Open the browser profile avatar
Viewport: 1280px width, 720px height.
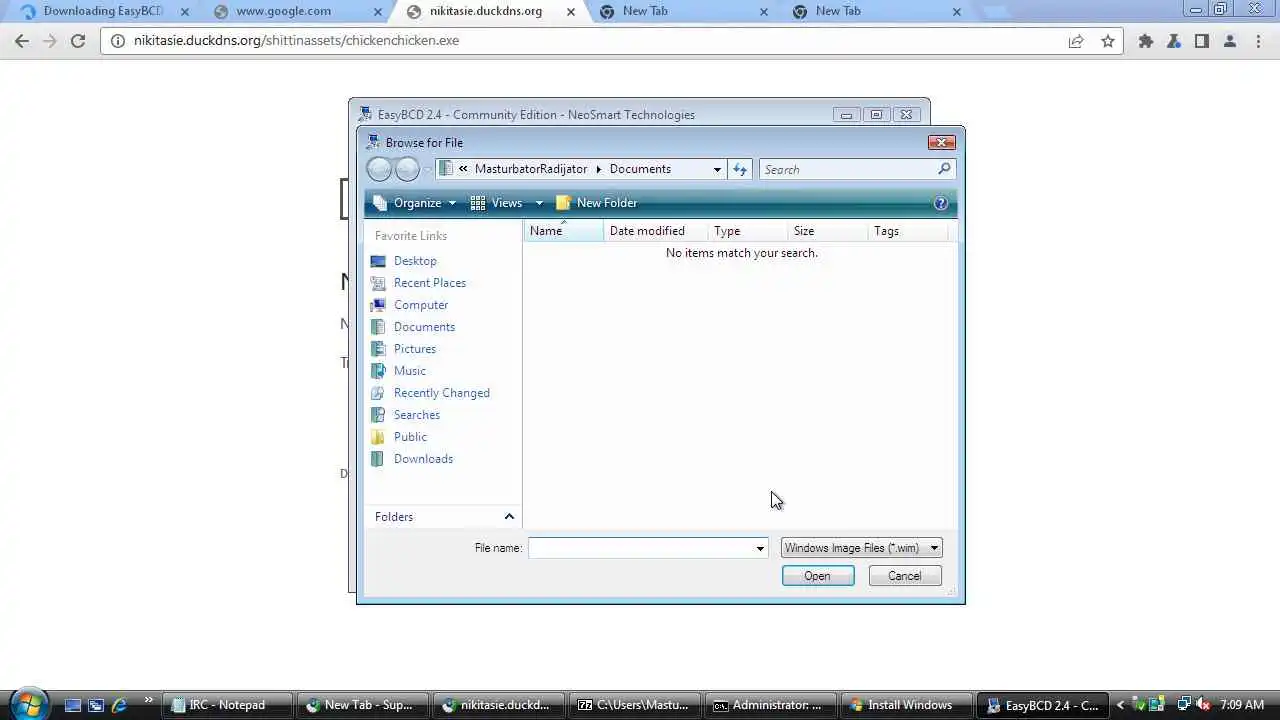coord(1230,41)
